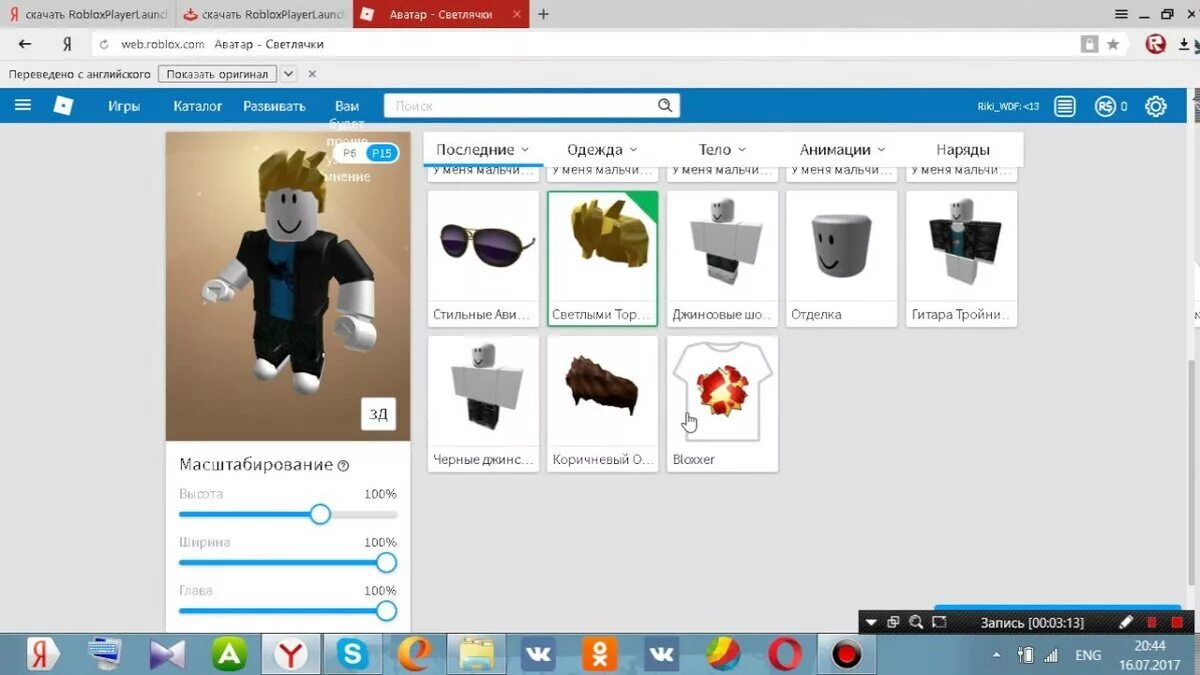Click the Ширина width slider handle
1200x675 pixels.
click(x=386, y=563)
